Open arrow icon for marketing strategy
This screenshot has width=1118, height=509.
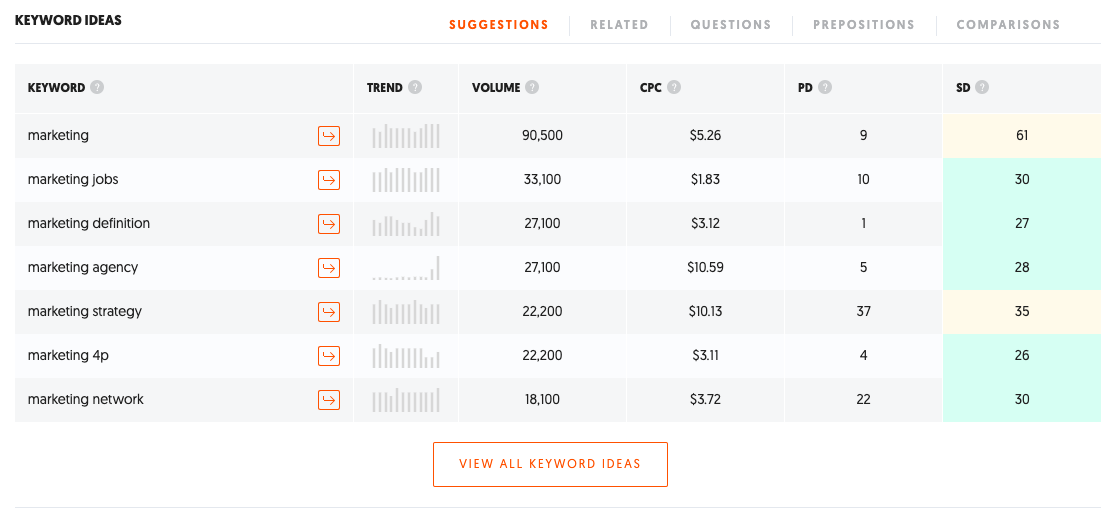(x=329, y=312)
